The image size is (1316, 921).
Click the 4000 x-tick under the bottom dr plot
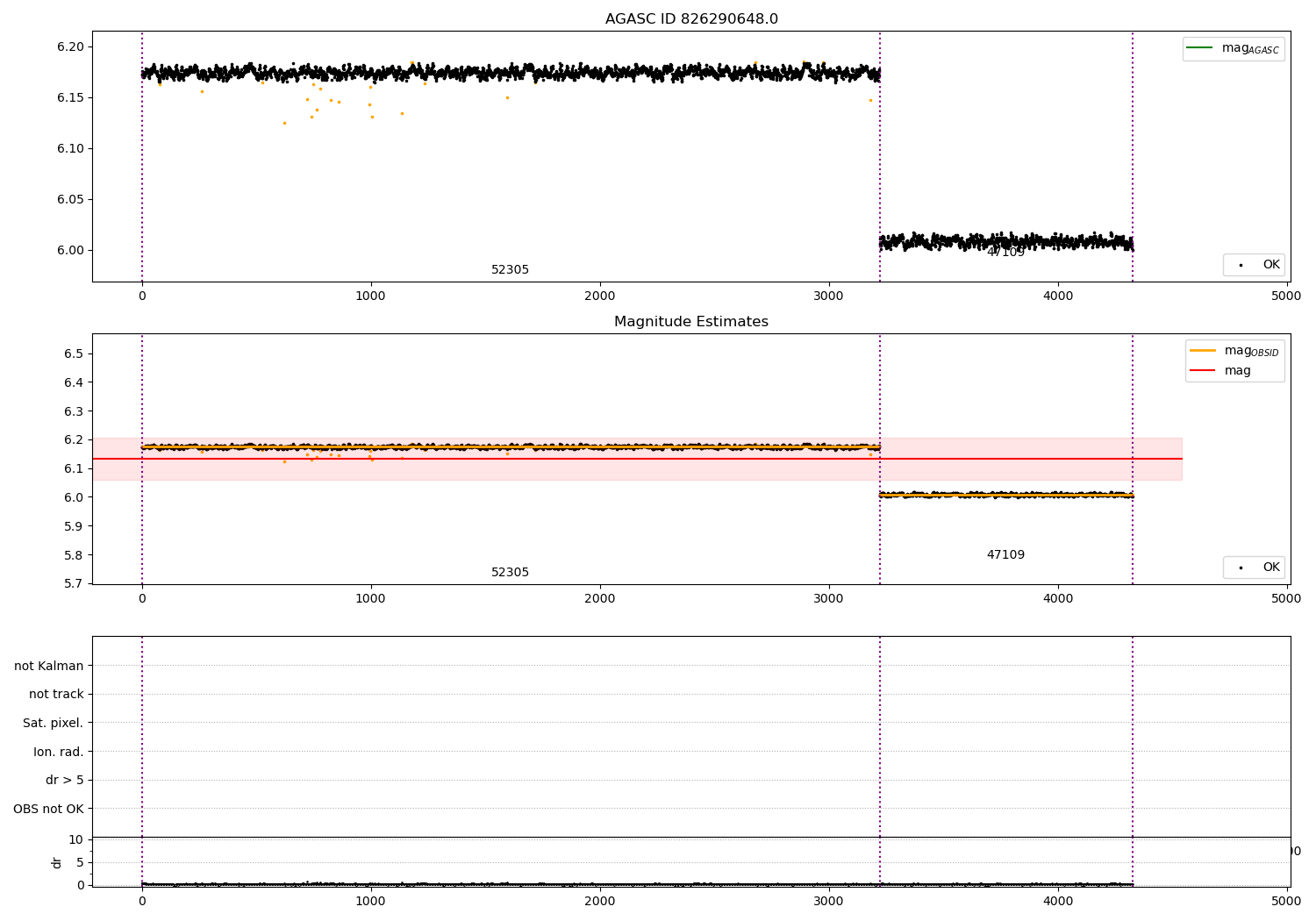(1058, 900)
